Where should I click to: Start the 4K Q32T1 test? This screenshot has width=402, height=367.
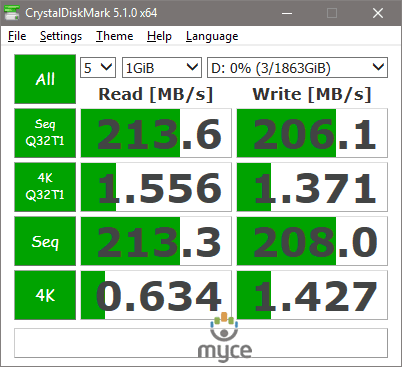45,187
